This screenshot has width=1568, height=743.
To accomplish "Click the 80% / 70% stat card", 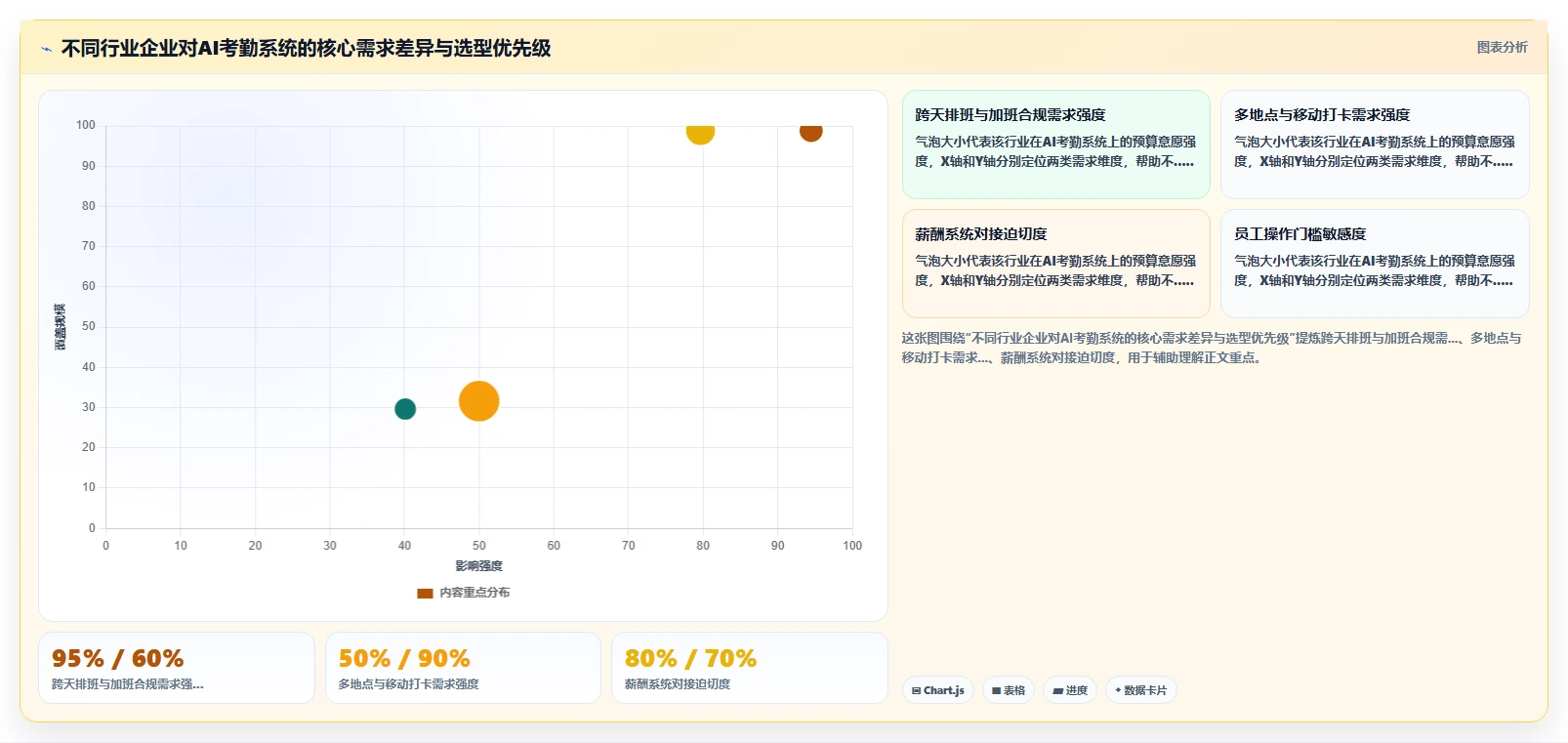I will (749, 668).
